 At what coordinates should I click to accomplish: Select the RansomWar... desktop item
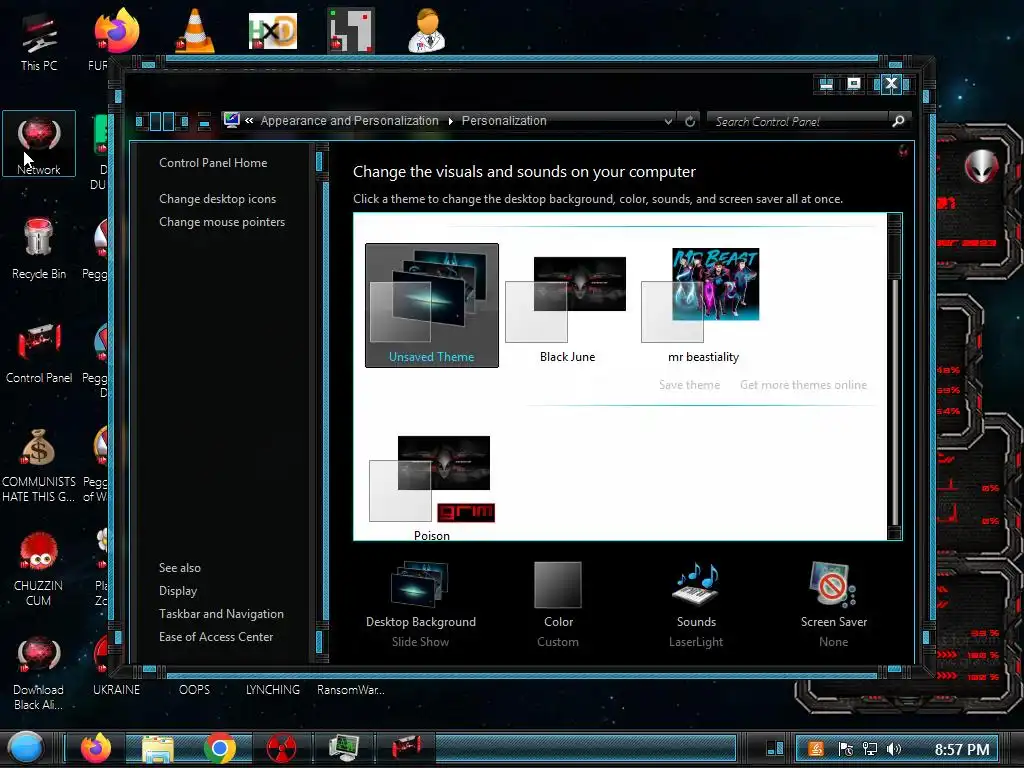pos(351,690)
